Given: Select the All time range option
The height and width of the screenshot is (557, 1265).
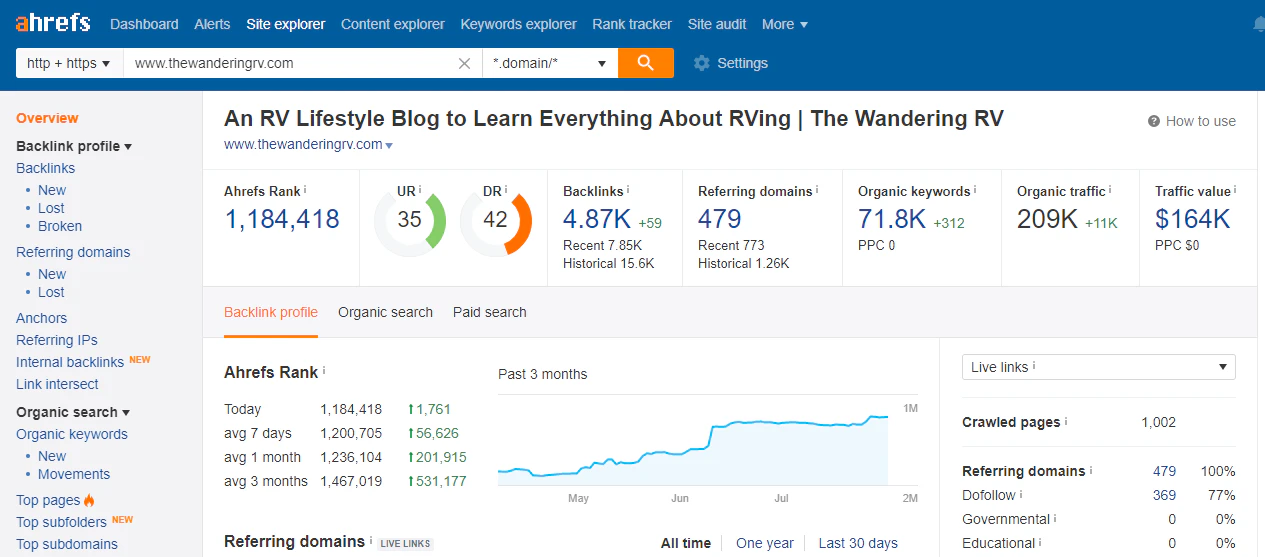Looking at the screenshot, I should 685,543.
